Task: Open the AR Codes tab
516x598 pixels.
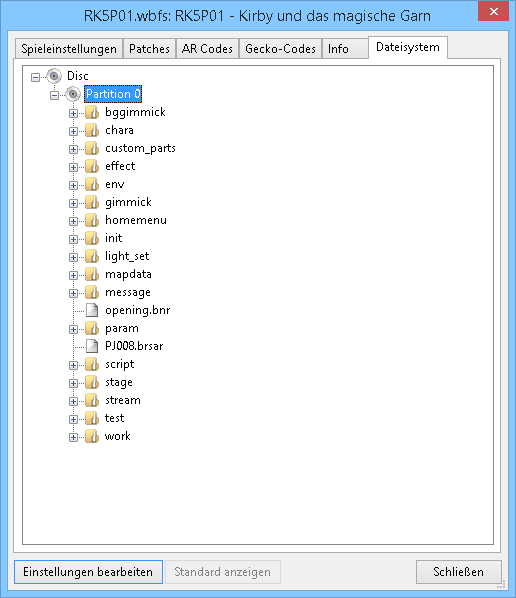Action: (x=207, y=49)
